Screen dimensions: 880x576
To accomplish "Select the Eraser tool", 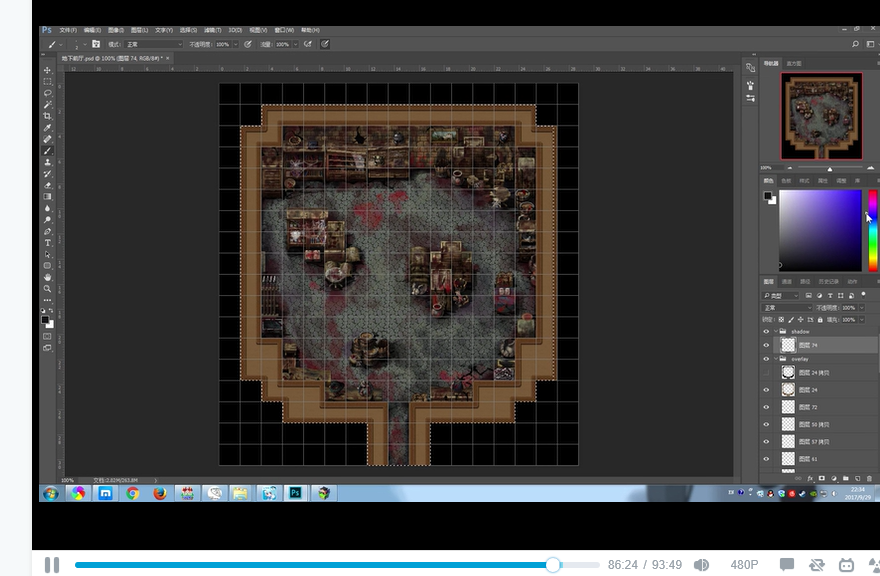I will pyautogui.click(x=48, y=185).
